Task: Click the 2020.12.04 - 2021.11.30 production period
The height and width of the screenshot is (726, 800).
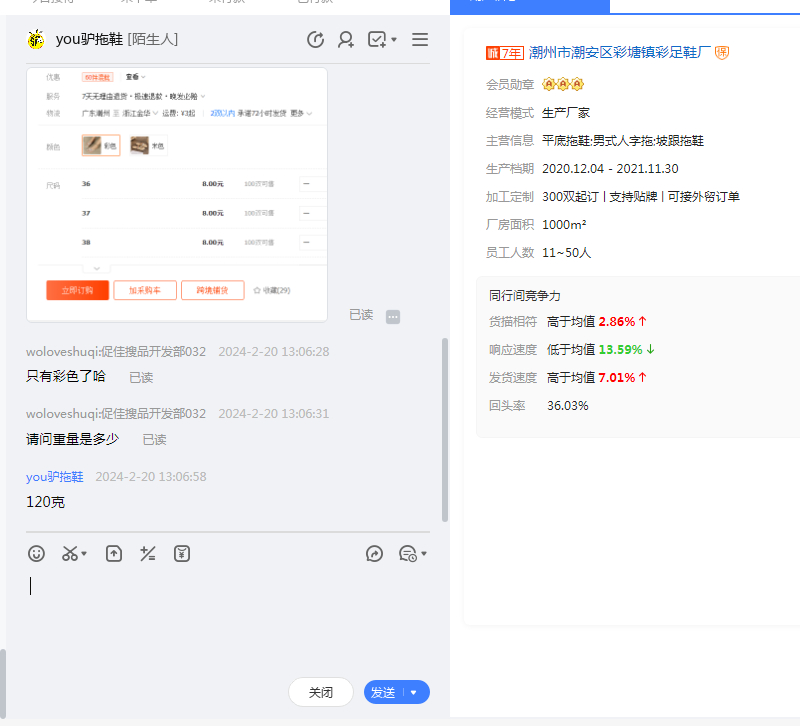Action: tap(610, 168)
